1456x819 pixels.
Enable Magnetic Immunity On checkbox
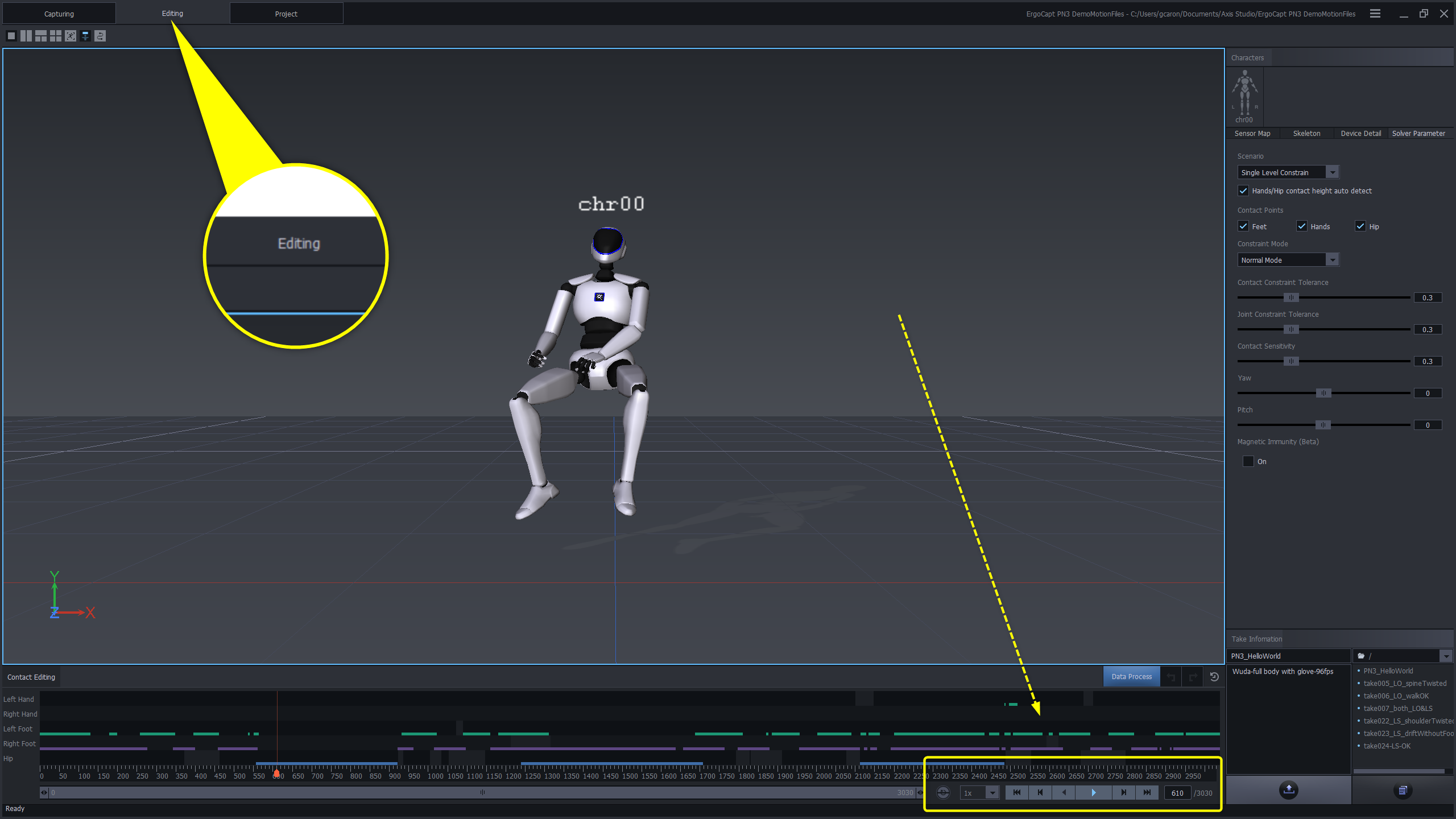(1248, 461)
